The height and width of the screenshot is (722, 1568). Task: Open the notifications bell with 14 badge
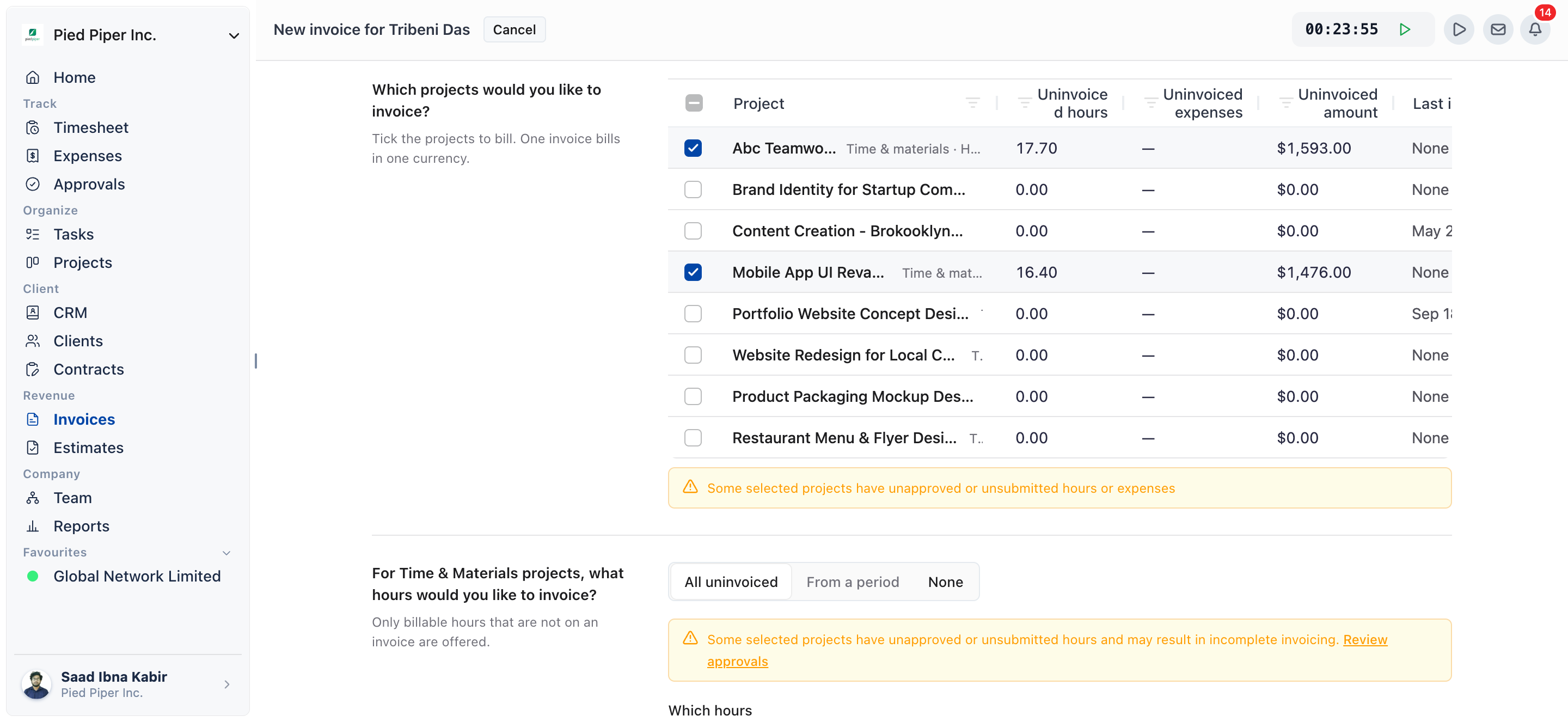pos(1536,29)
